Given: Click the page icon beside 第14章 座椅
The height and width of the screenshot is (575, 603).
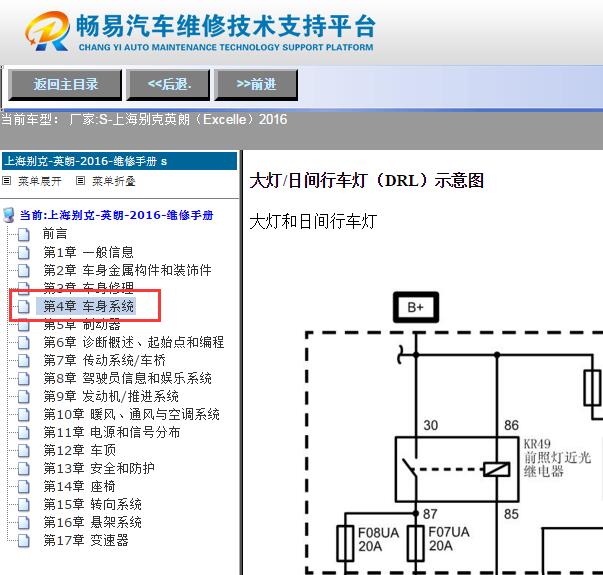Looking at the screenshot, I should click(x=23, y=487).
